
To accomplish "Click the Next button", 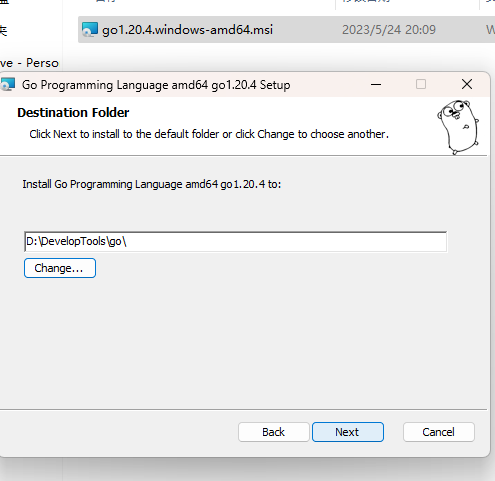I will [x=348, y=432].
